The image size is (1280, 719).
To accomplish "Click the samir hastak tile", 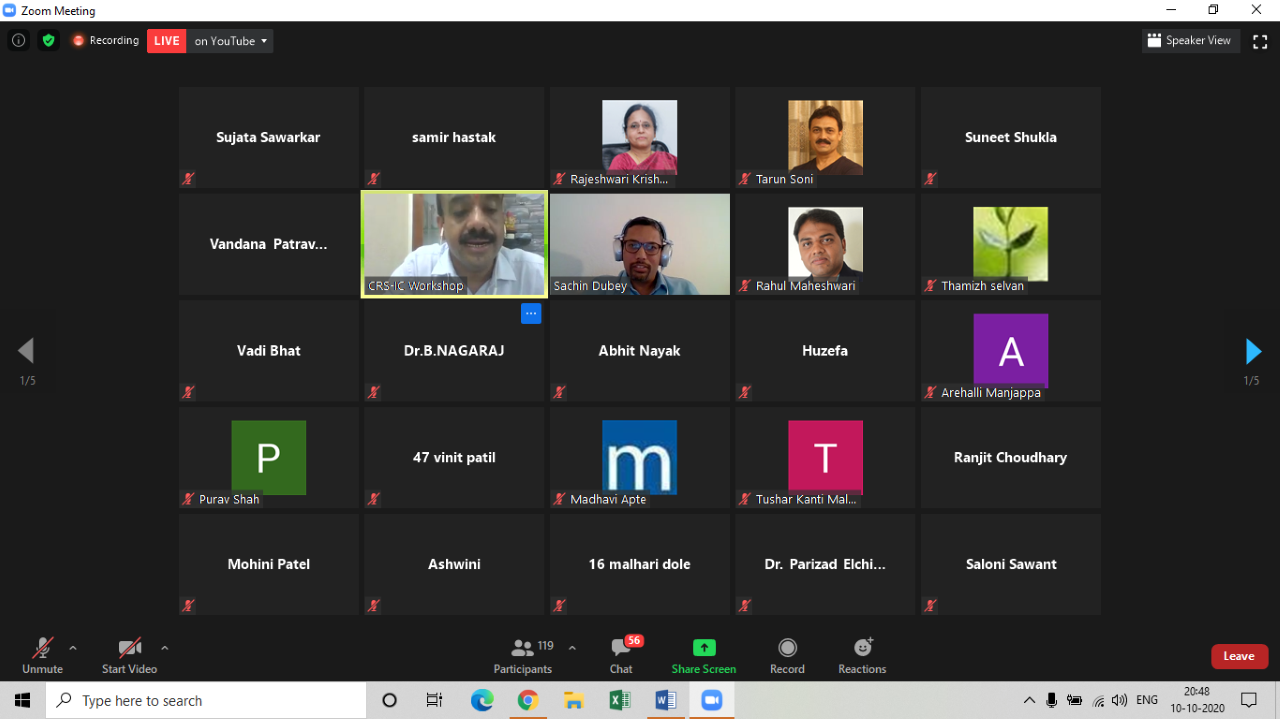I will [454, 137].
